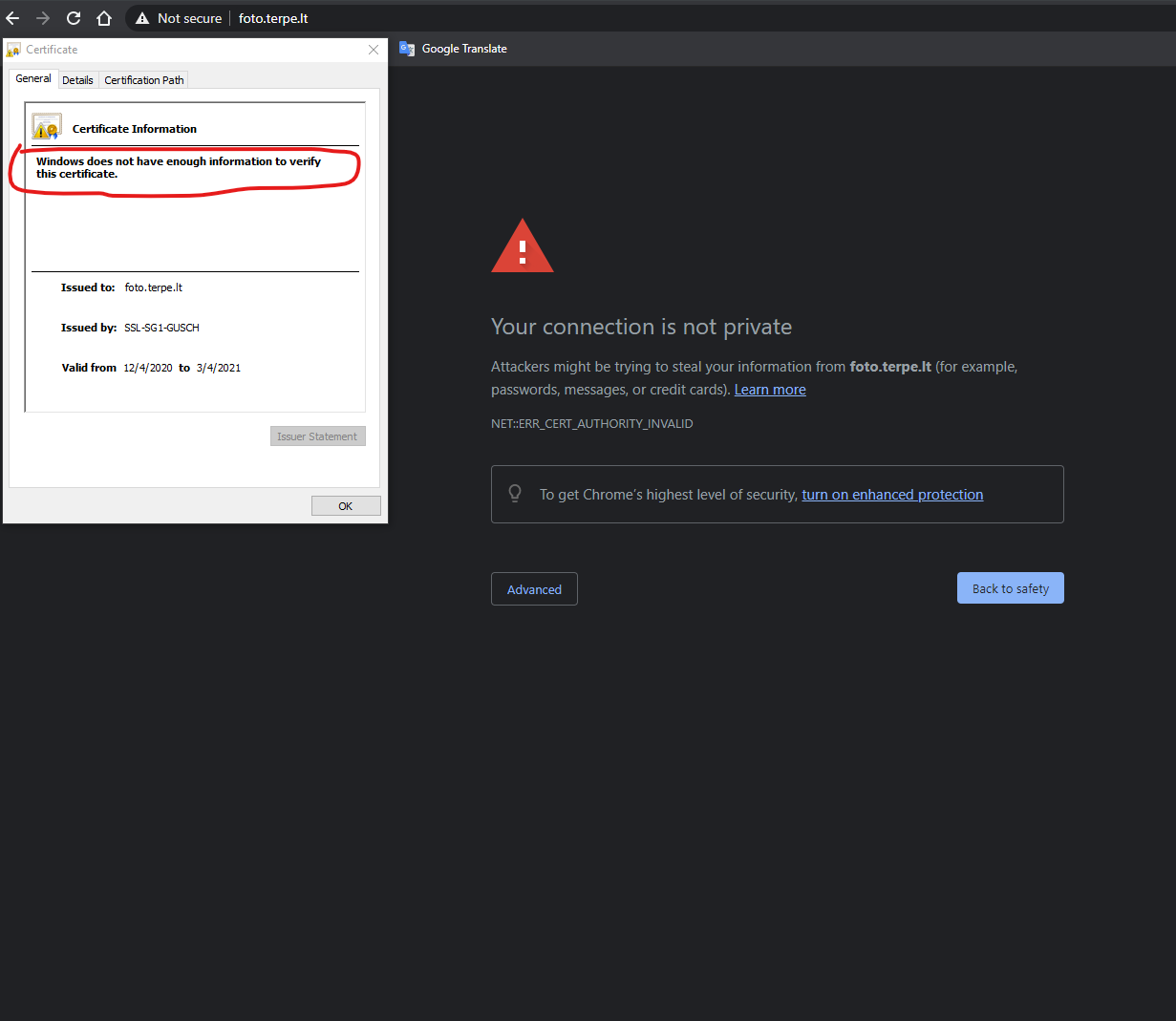Click the Issuer Statement button

click(x=317, y=436)
